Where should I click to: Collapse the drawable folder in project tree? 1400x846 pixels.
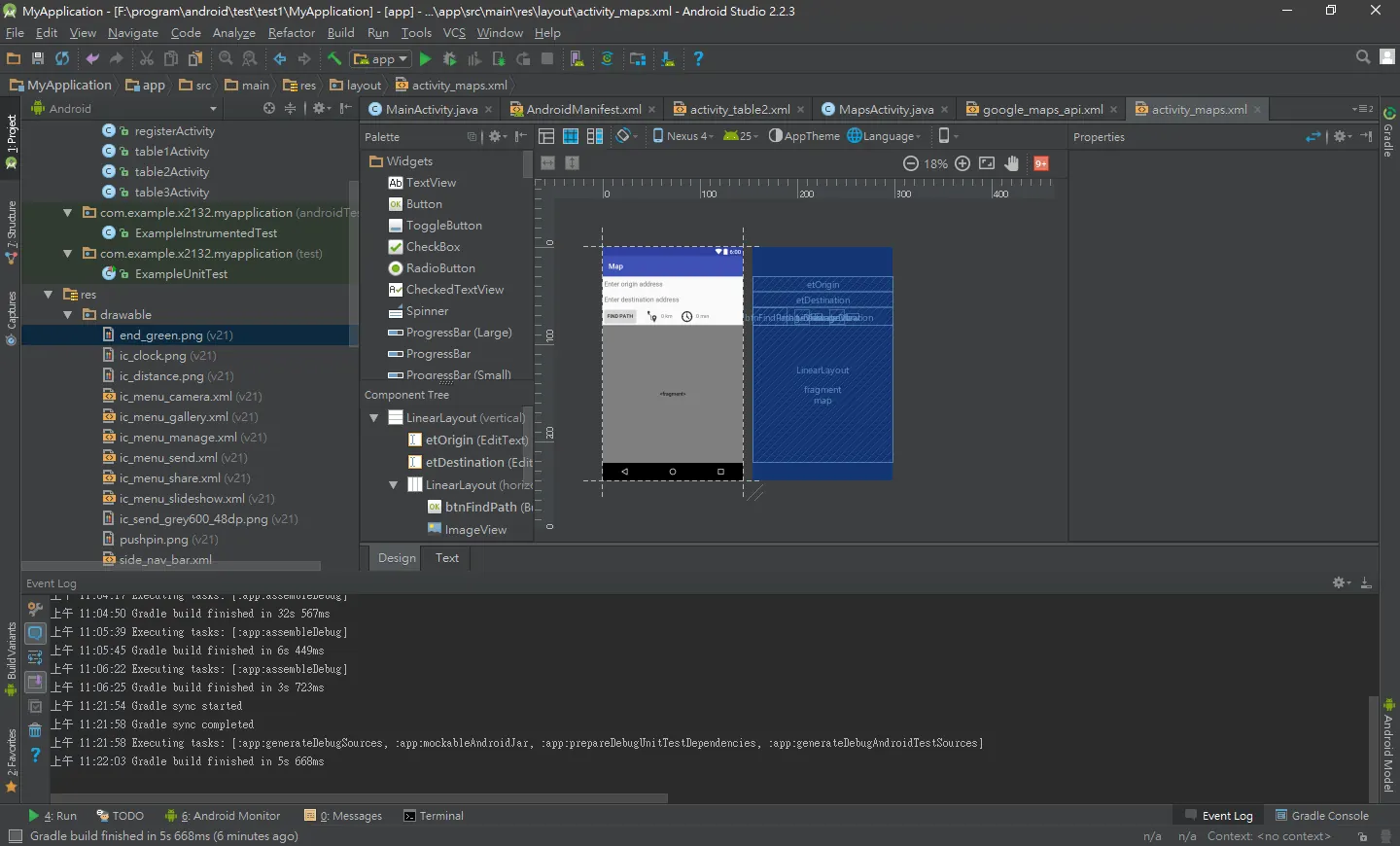67,315
